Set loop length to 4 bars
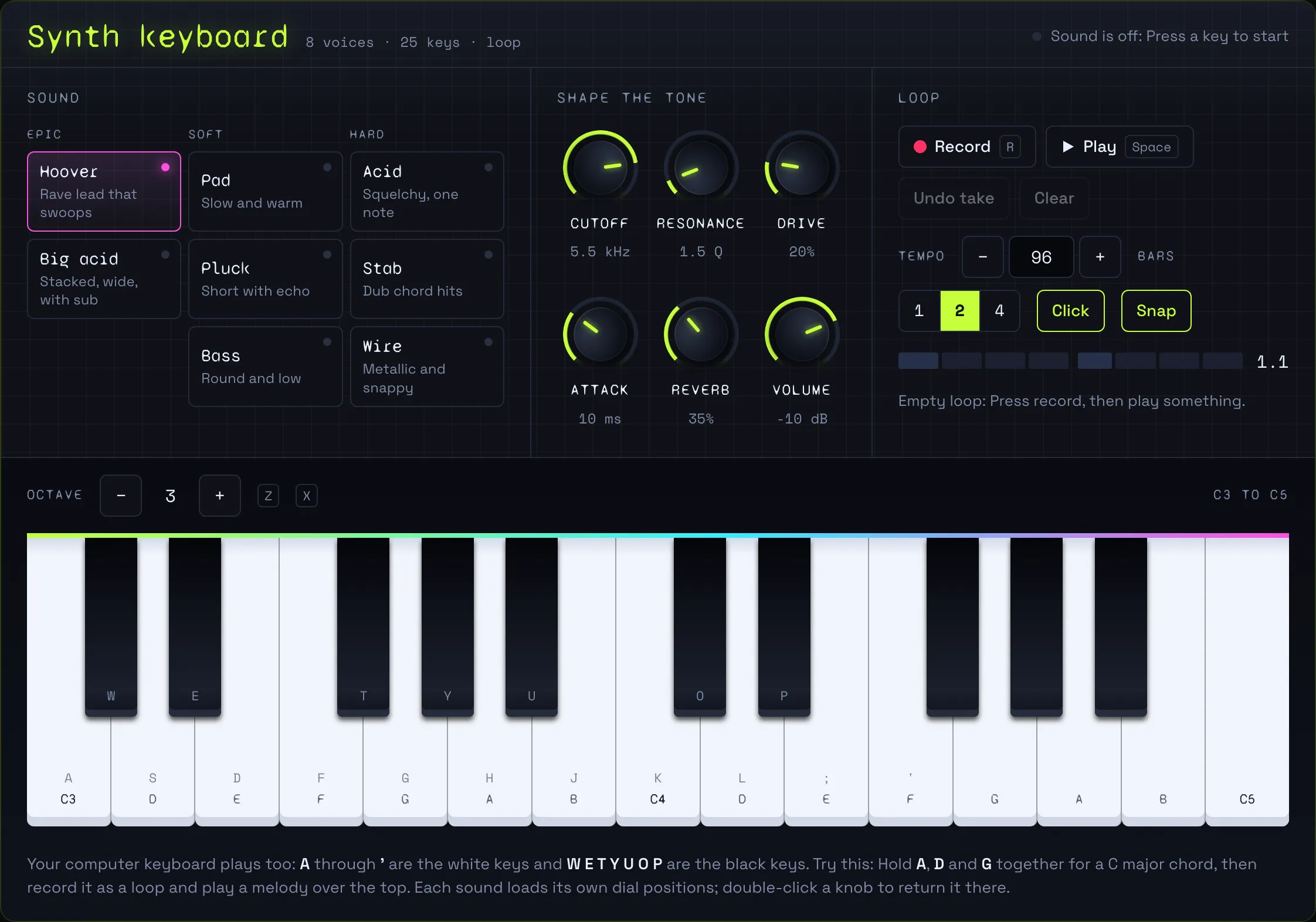The image size is (1316, 922). pos(999,311)
